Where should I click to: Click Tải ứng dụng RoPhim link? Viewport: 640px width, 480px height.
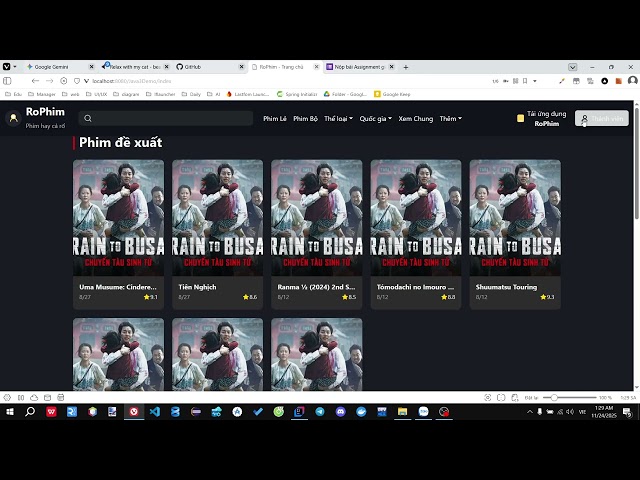click(x=541, y=118)
